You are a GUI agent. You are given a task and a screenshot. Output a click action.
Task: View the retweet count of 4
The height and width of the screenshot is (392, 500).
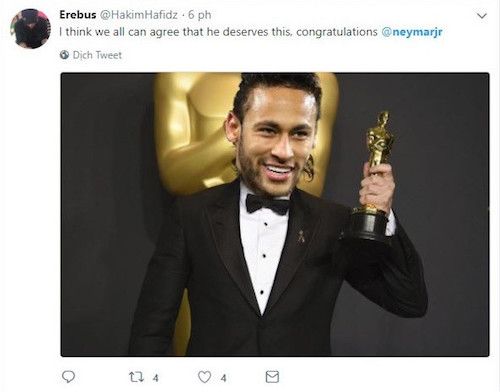155,378
